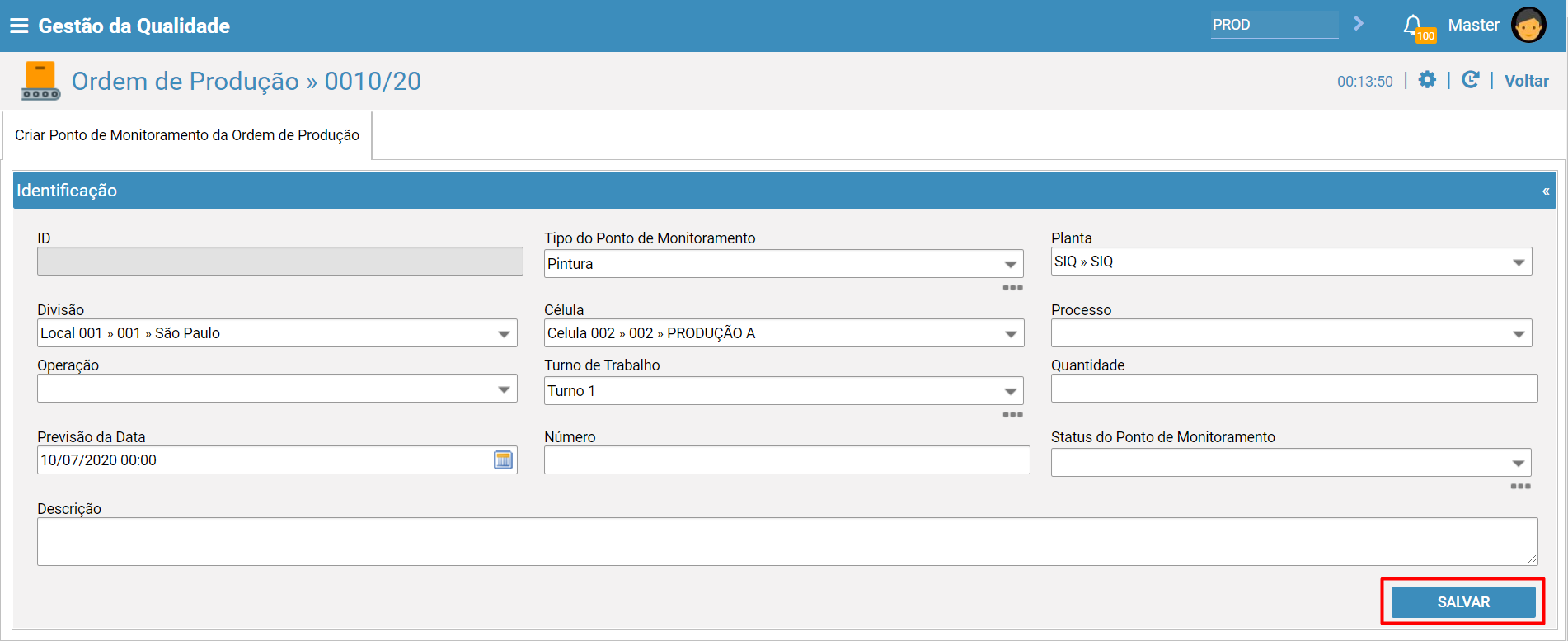Click the PROD environment field

pyautogui.click(x=1275, y=25)
